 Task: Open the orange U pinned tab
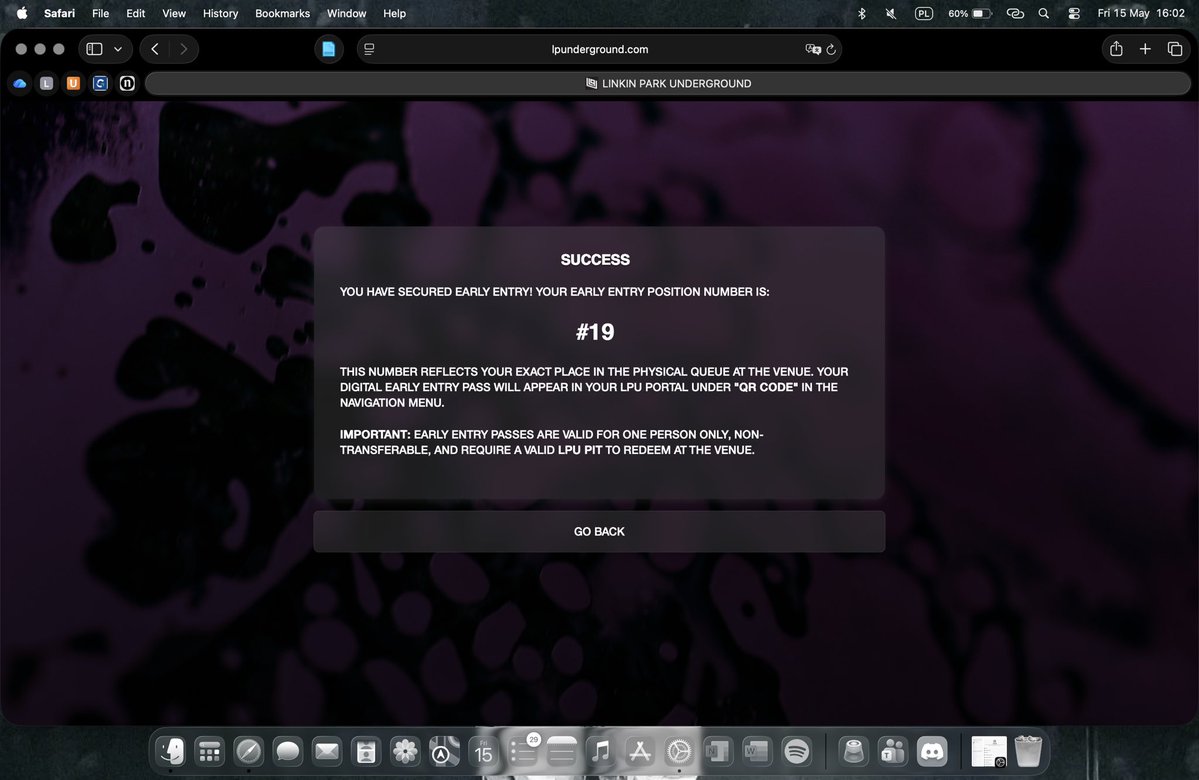(x=73, y=83)
